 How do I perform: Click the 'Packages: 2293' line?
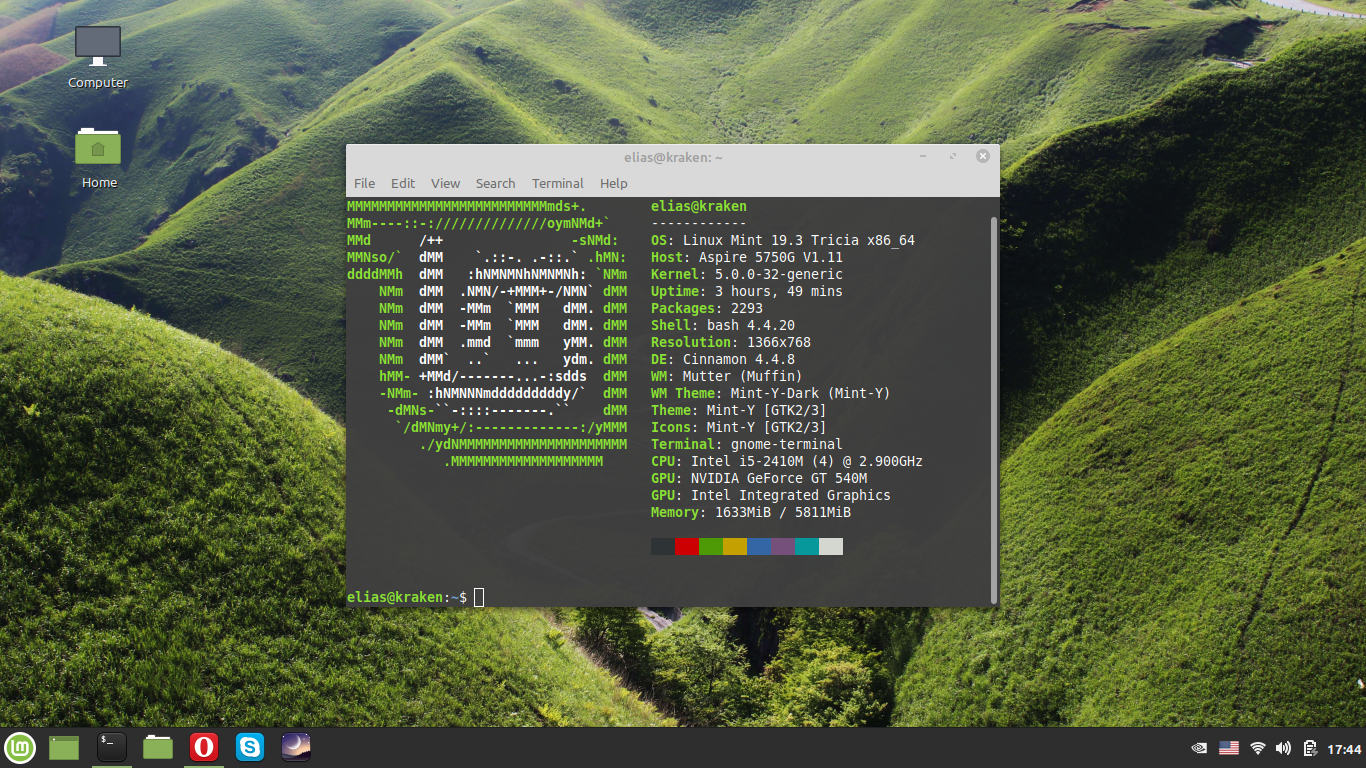(x=707, y=308)
